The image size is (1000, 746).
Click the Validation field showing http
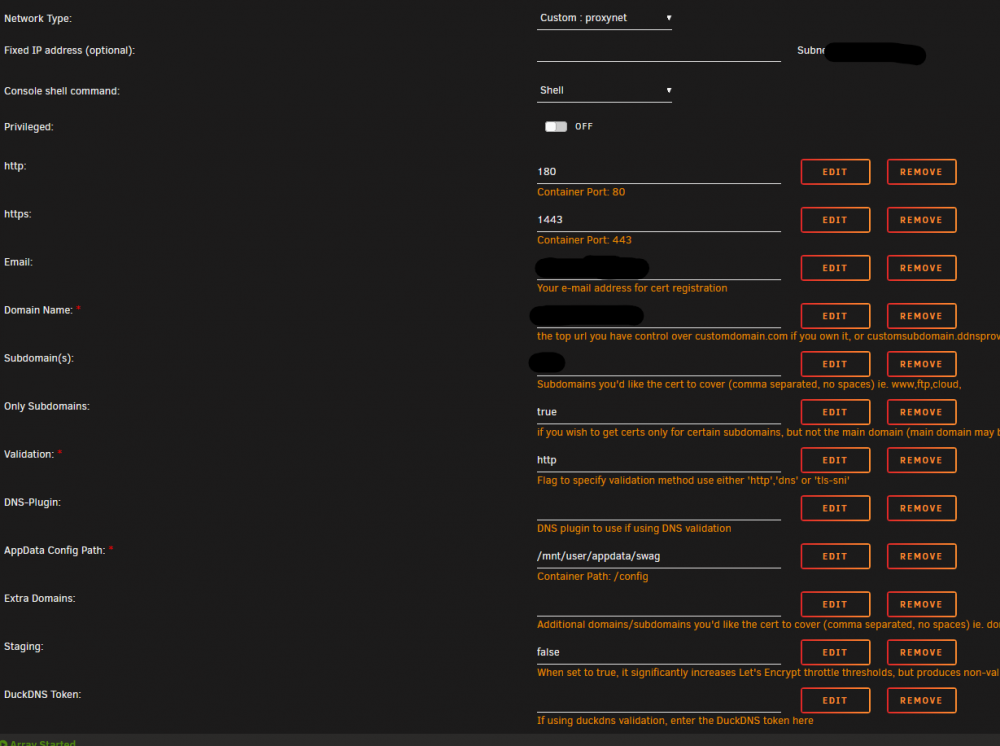pyautogui.click(x=659, y=460)
